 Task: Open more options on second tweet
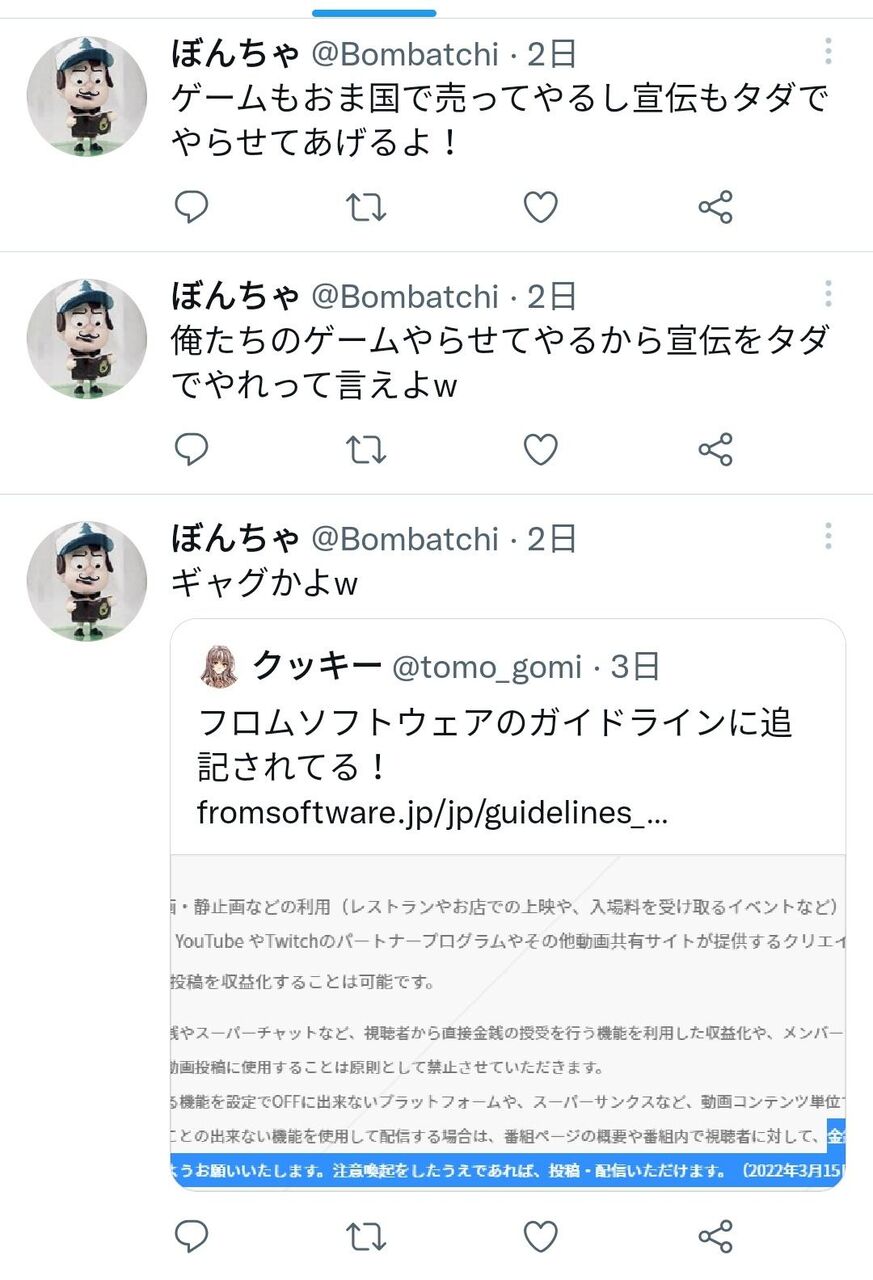pyautogui.click(x=828, y=294)
